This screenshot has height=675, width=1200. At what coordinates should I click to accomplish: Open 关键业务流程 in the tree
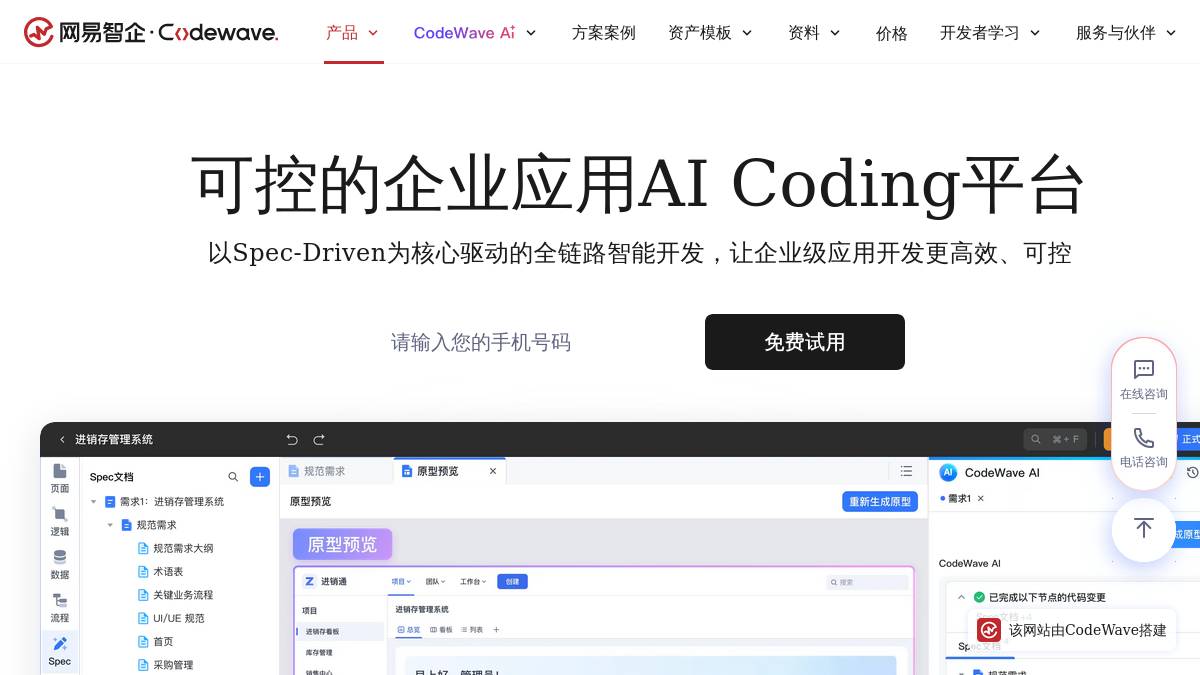coord(183,595)
